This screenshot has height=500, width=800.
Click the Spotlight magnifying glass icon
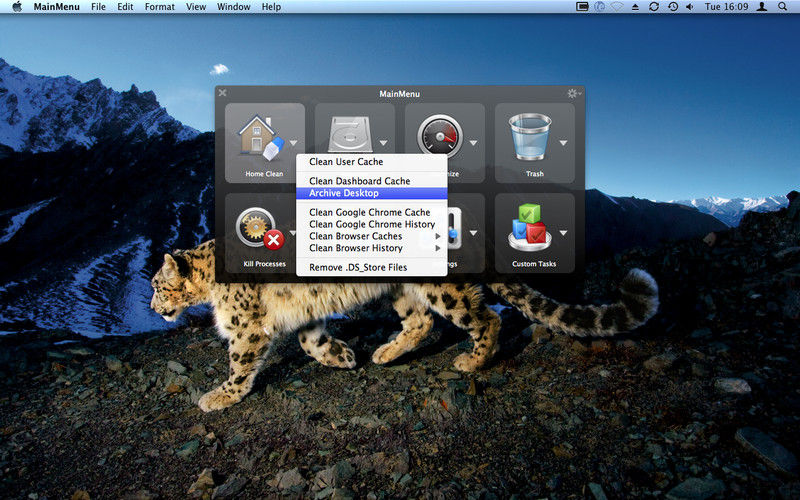782,7
